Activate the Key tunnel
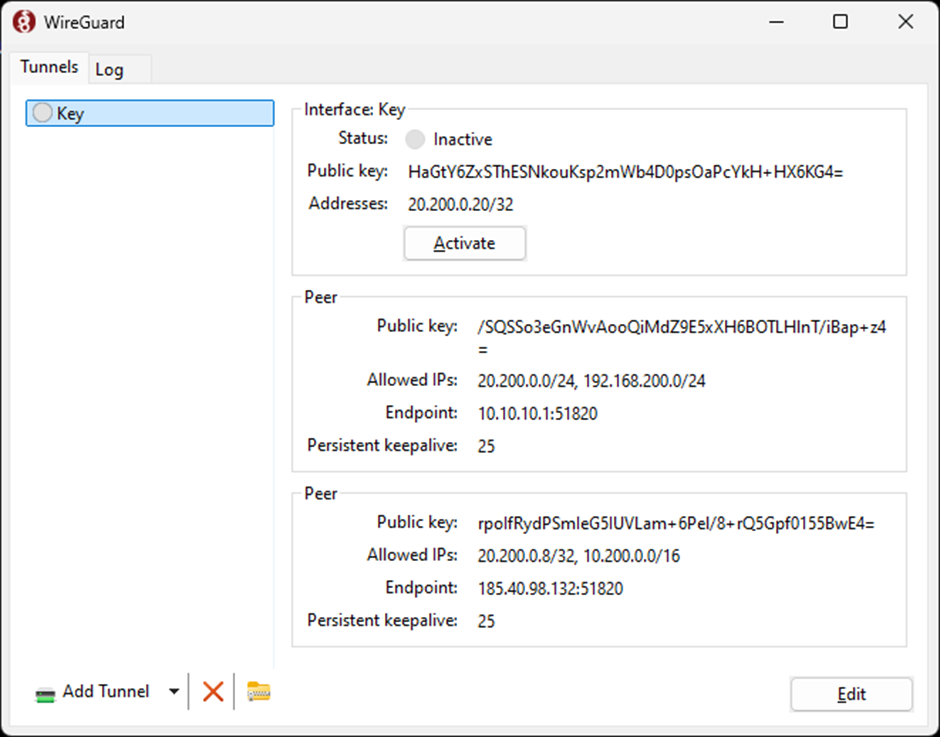940x737 pixels. pos(464,243)
